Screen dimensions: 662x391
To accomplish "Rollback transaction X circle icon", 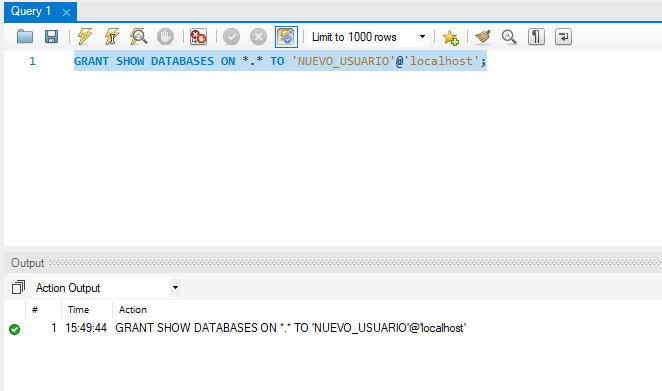I will tap(258, 37).
